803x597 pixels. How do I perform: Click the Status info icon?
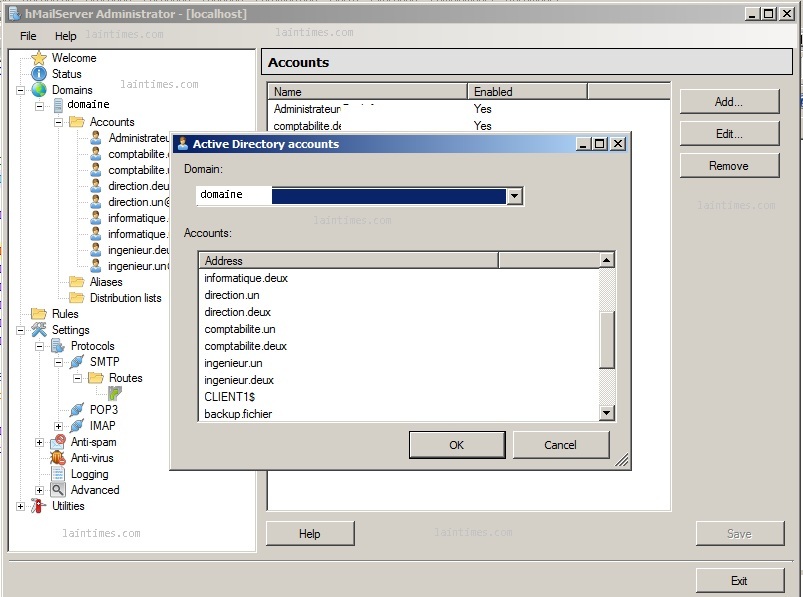[x=39, y=74]
